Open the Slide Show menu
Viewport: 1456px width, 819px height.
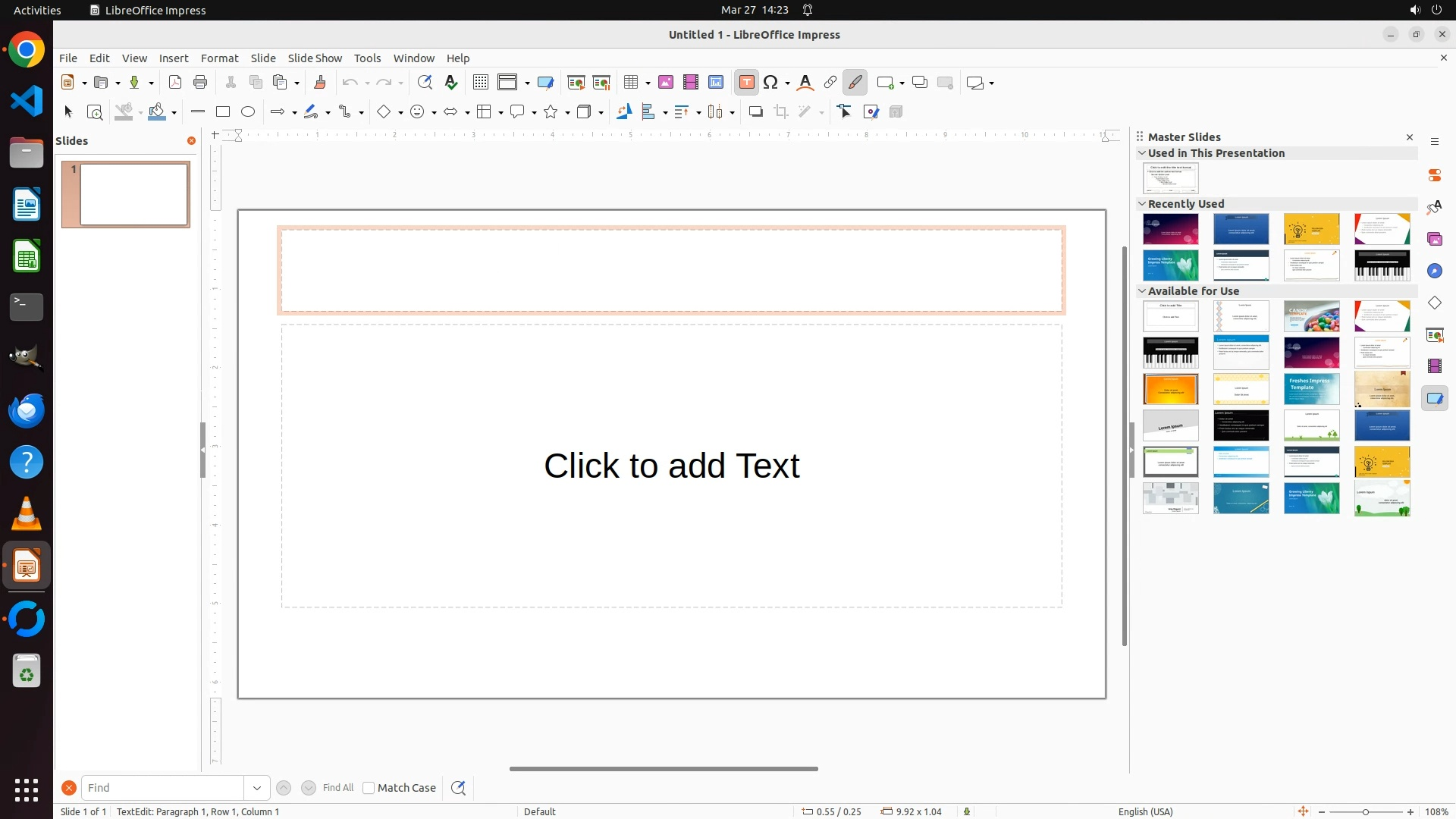click(315, 58)
